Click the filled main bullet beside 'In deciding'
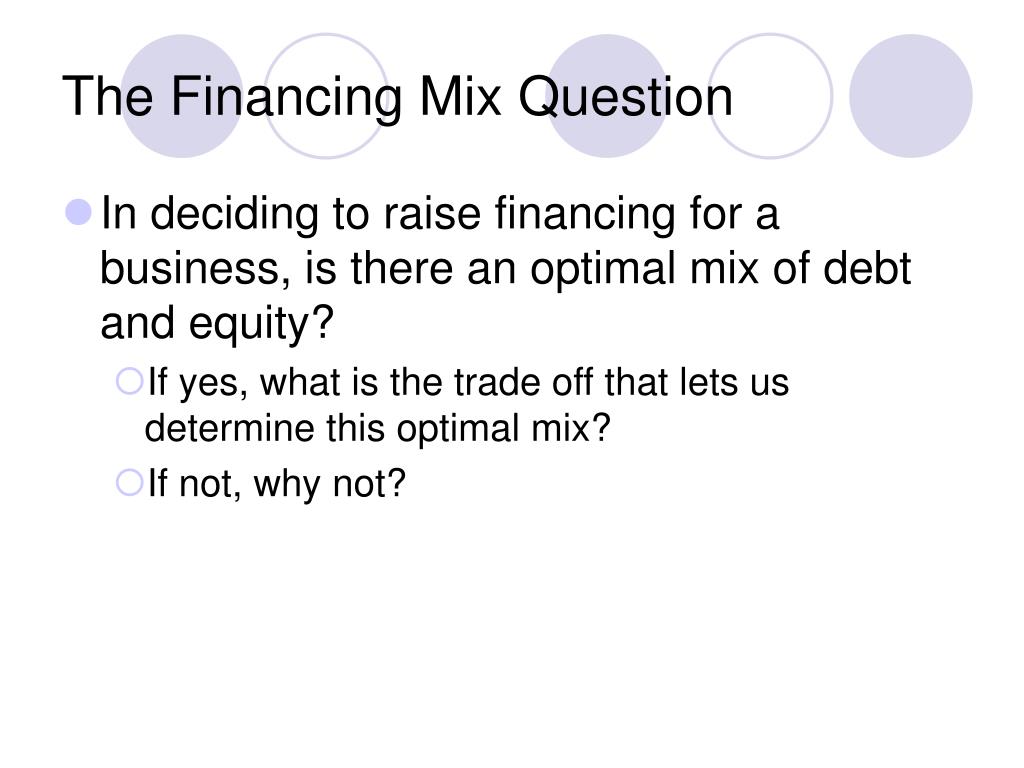The width and height of the screenshot is (1024, 768). [79, 212]
